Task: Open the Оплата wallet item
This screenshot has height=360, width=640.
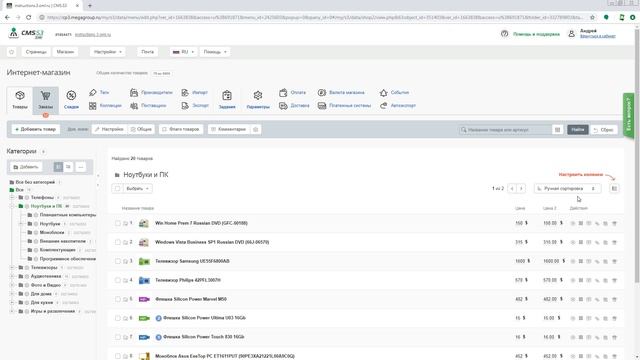Action: 292,93
